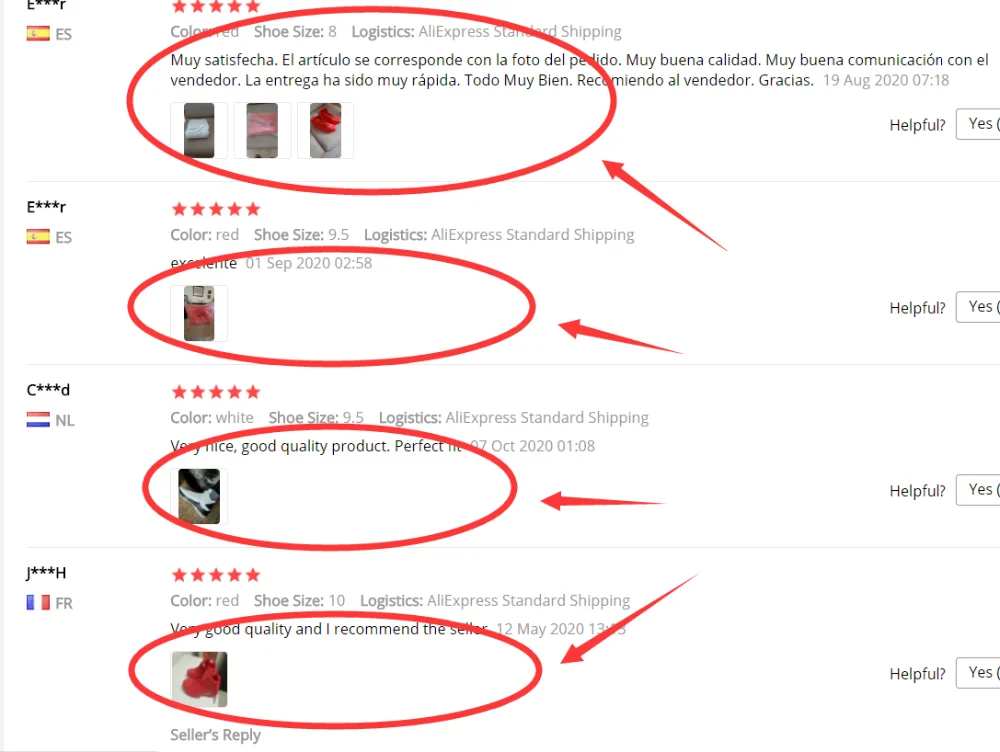Click Yes helpful button on J***H review
This screenshot has height=752, width=1000.
pos(978,673)
